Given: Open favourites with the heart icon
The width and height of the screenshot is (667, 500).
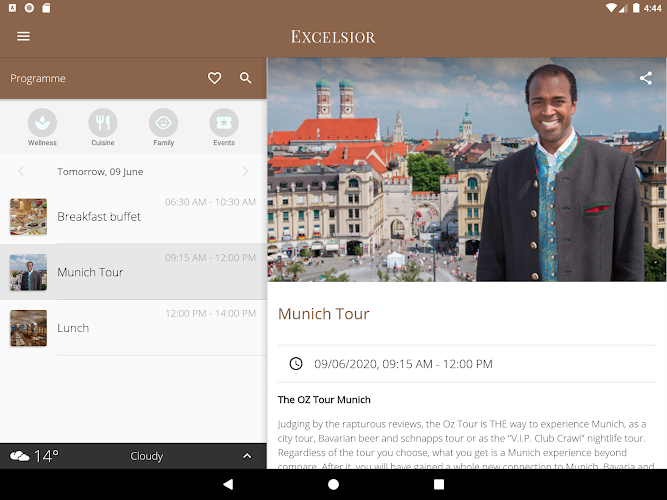Looking at the screenshot, I should (214, 78).
